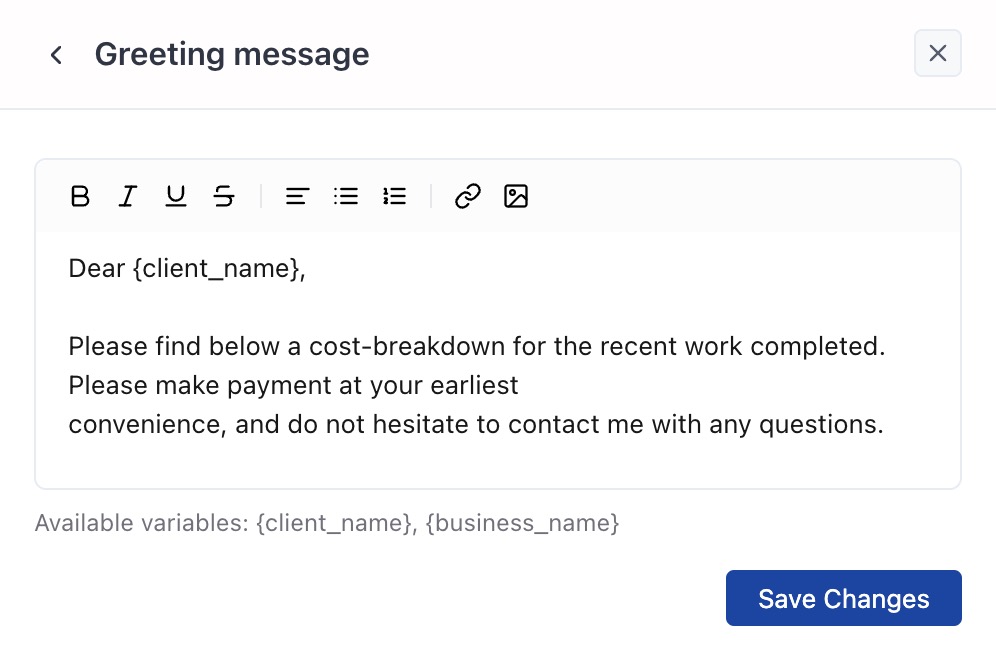Apply strikethrough formatting
This screenshot has height=668, width=996.
pyautogui.click(x=224, y=196)
